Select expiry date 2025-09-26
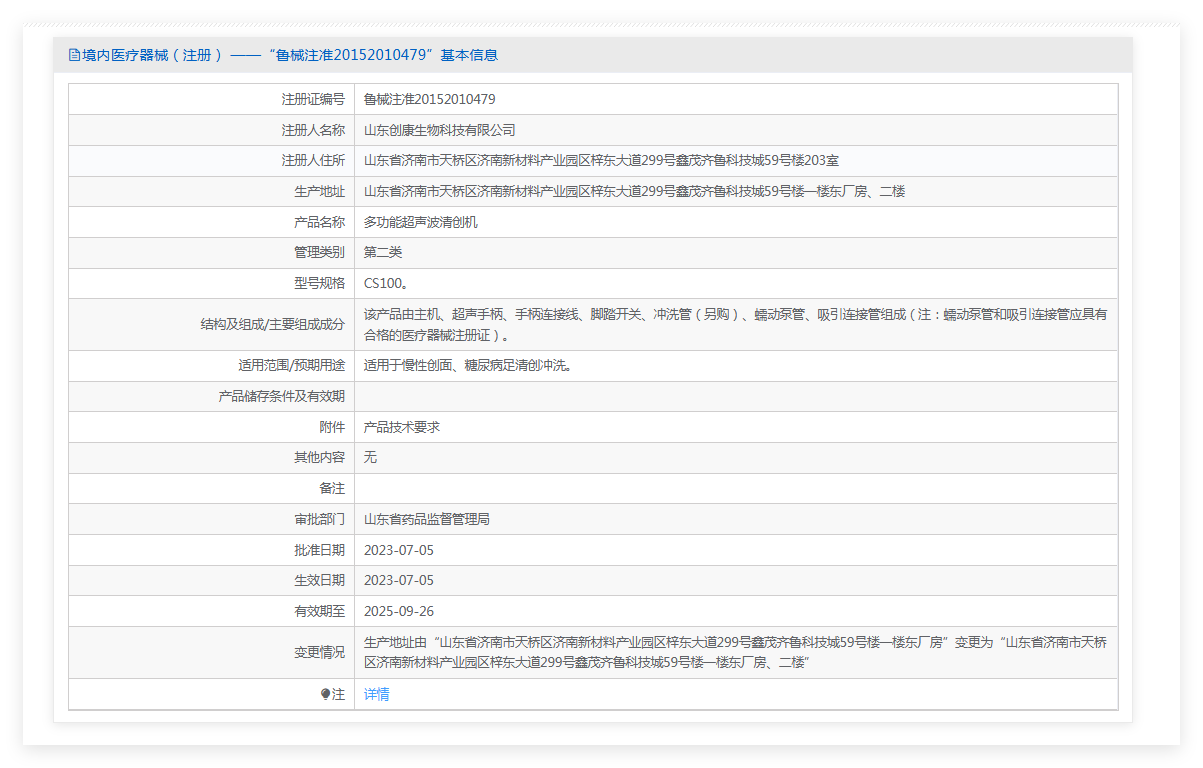This screenshot has width=1203, height=768. [x=399, y=611]
